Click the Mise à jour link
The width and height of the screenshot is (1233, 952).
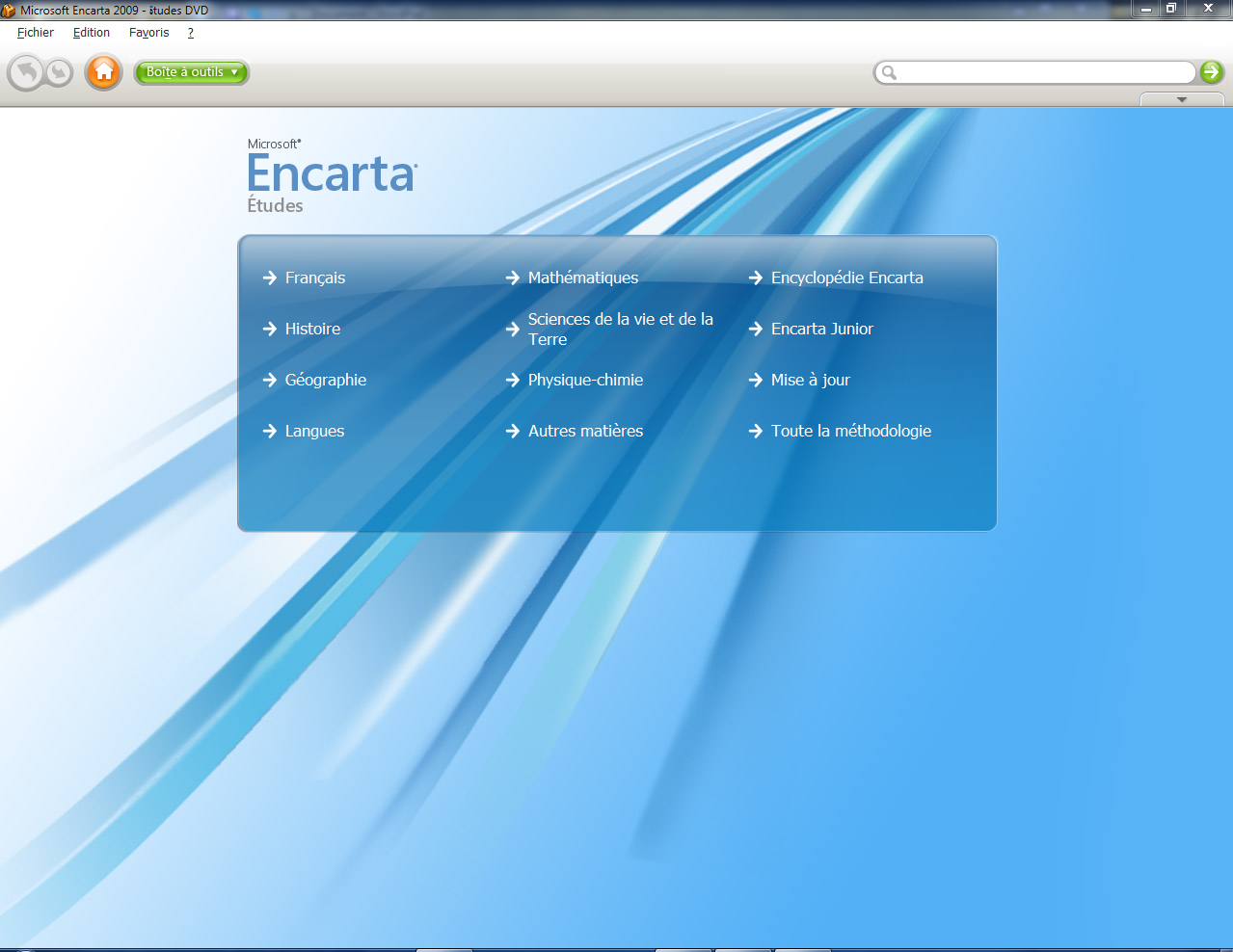click(x=811, y=380)
